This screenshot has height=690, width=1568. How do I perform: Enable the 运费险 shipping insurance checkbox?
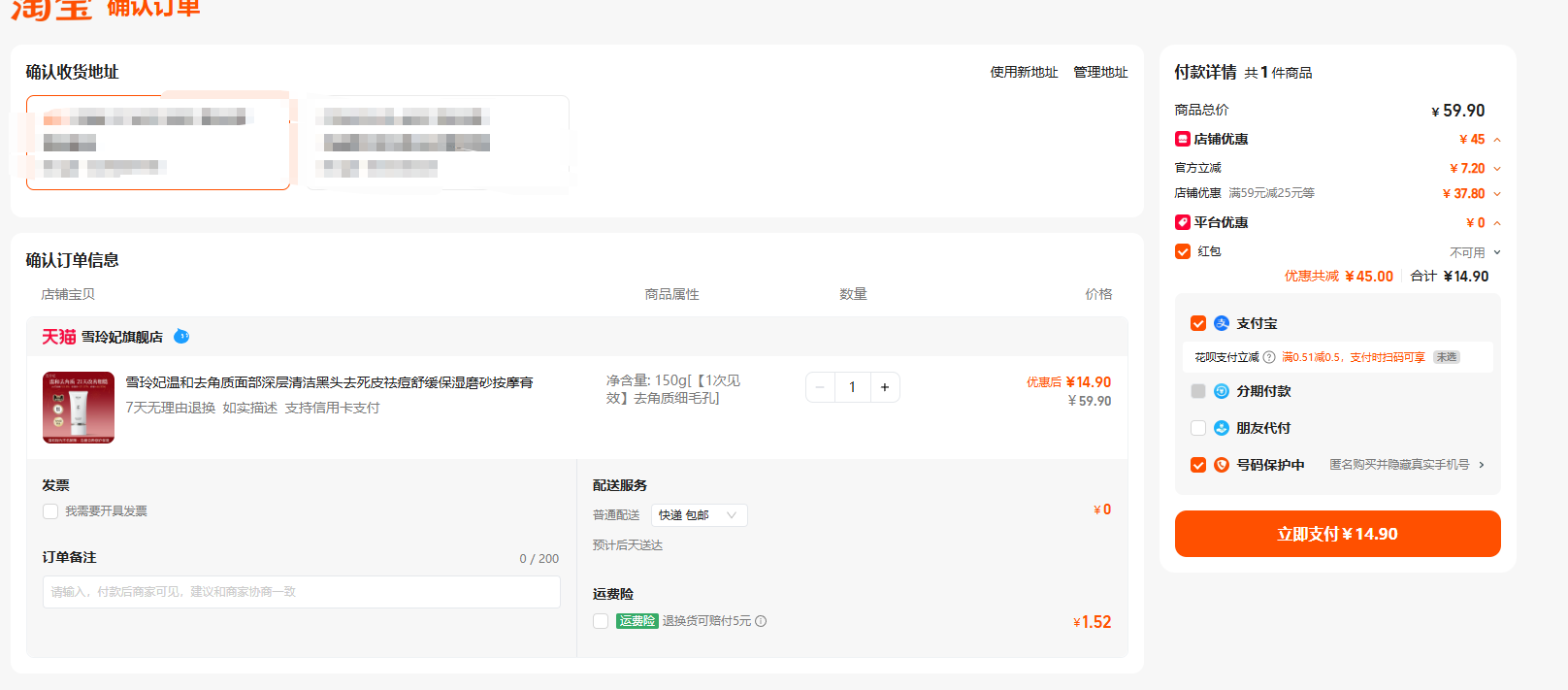[x=601, y=621]
